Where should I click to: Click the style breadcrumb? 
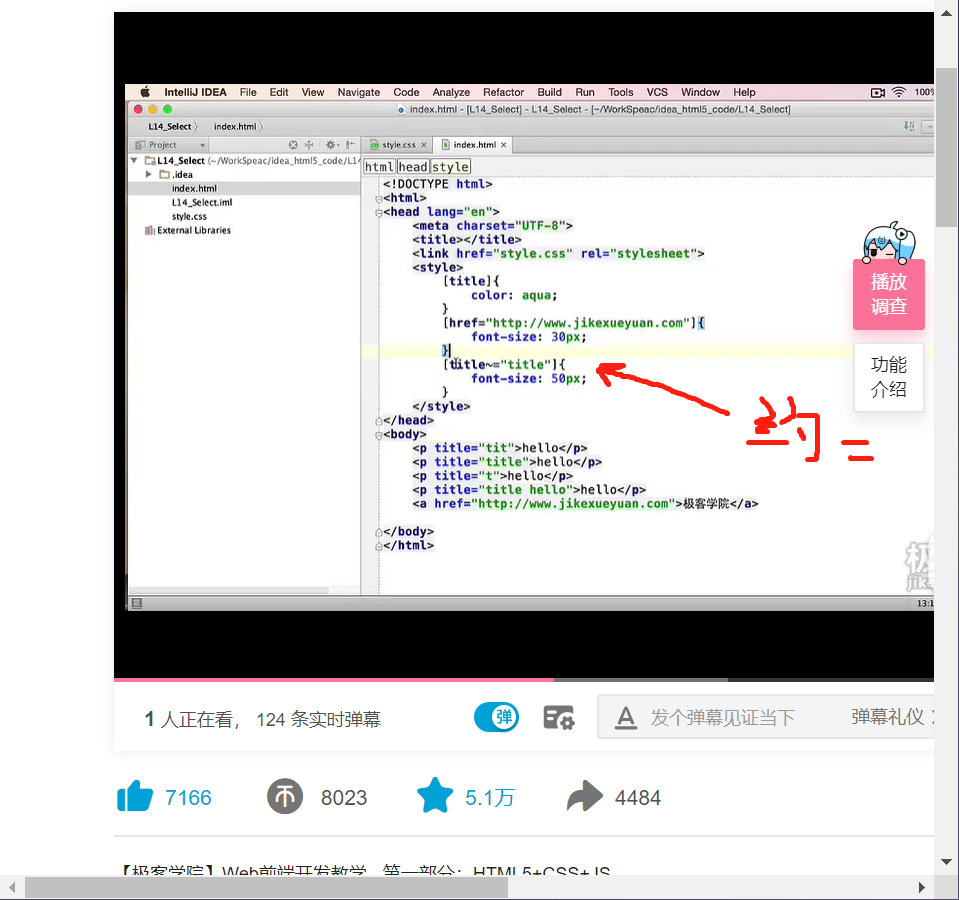[451, 167]
